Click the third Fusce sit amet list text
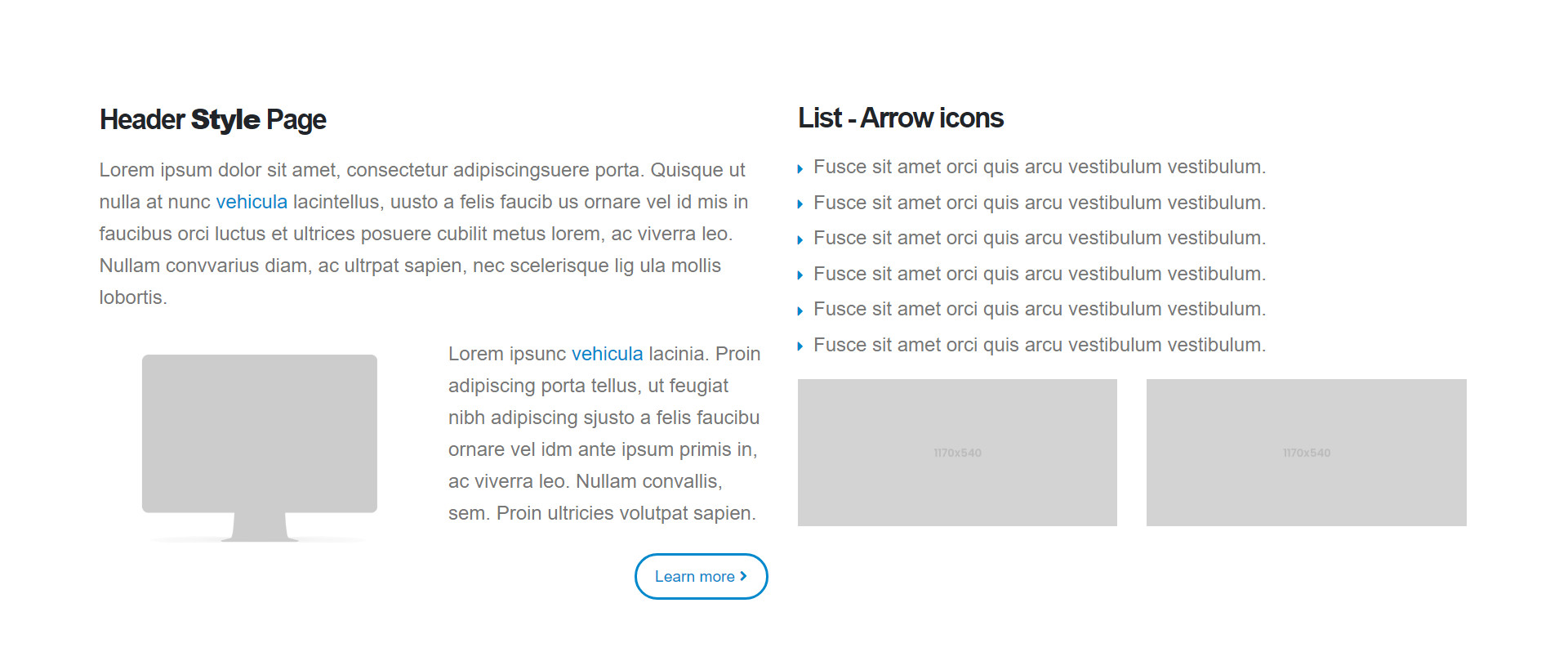This screenshot has width=1568, height=670. (x=1040, y=238)
